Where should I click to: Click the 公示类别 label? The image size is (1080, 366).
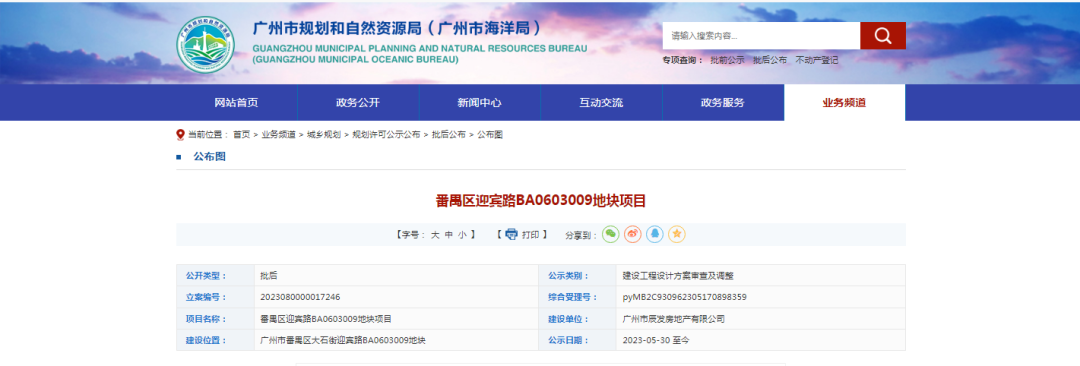pos(569,276)
